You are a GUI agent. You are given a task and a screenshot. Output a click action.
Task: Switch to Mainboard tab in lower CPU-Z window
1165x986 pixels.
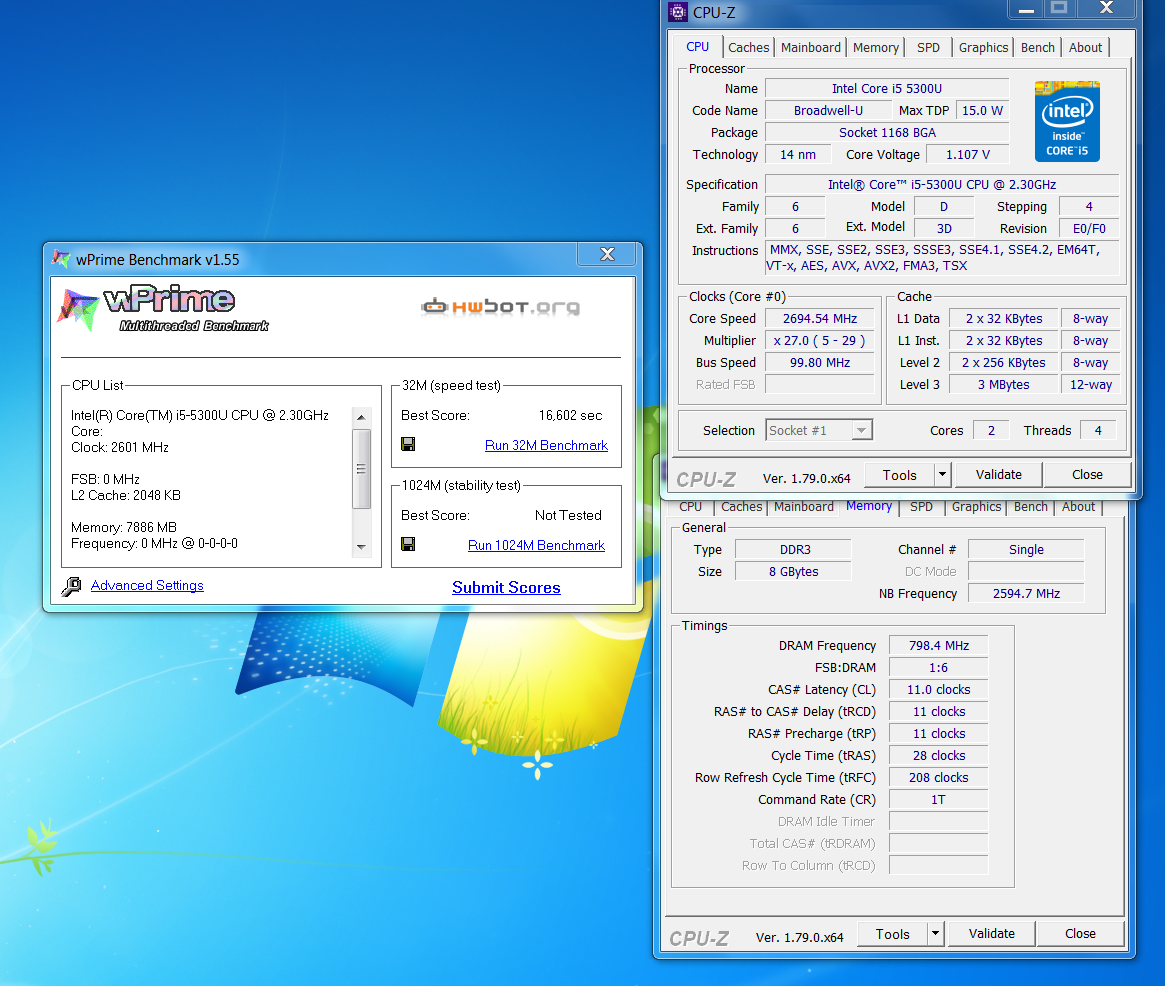tap(804, 507)
